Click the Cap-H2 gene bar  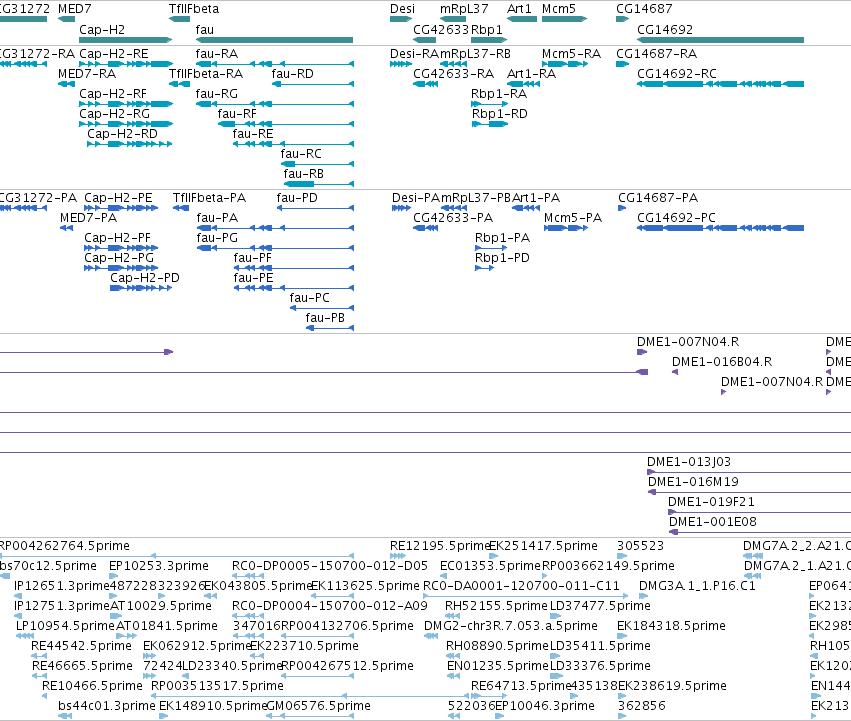[125, 40]
